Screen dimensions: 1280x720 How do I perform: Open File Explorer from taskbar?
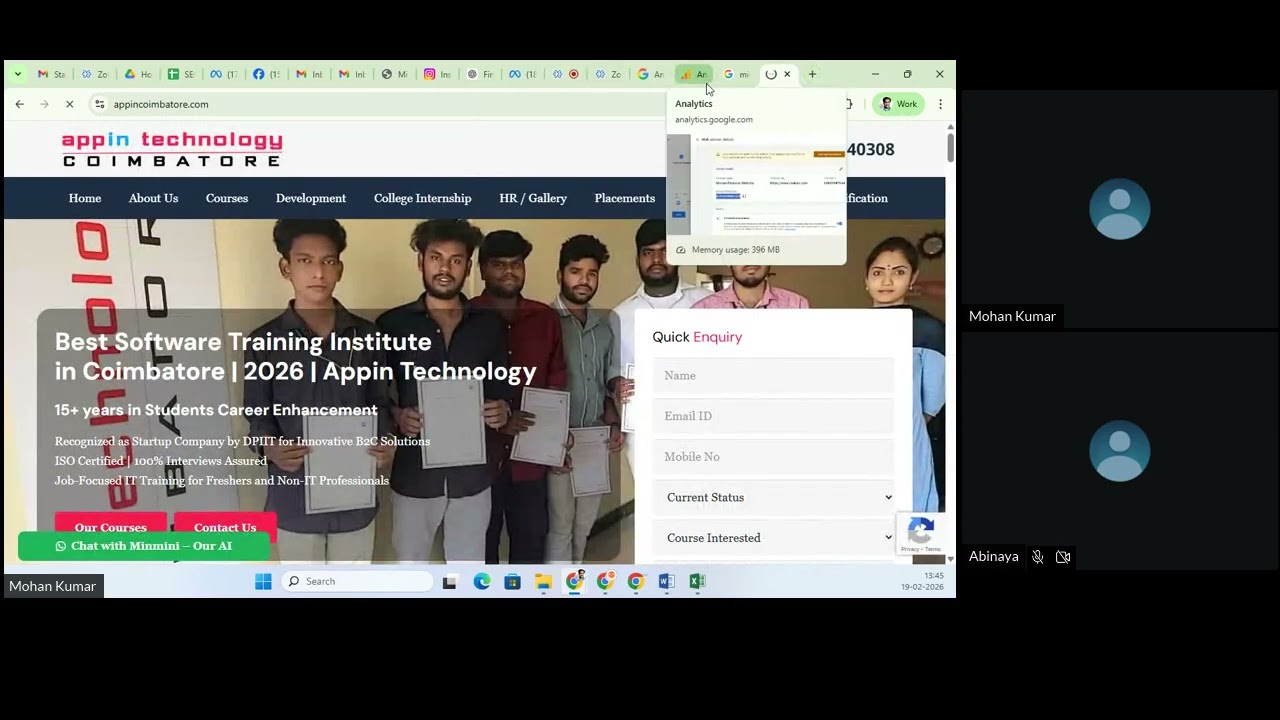pos(543,581)
